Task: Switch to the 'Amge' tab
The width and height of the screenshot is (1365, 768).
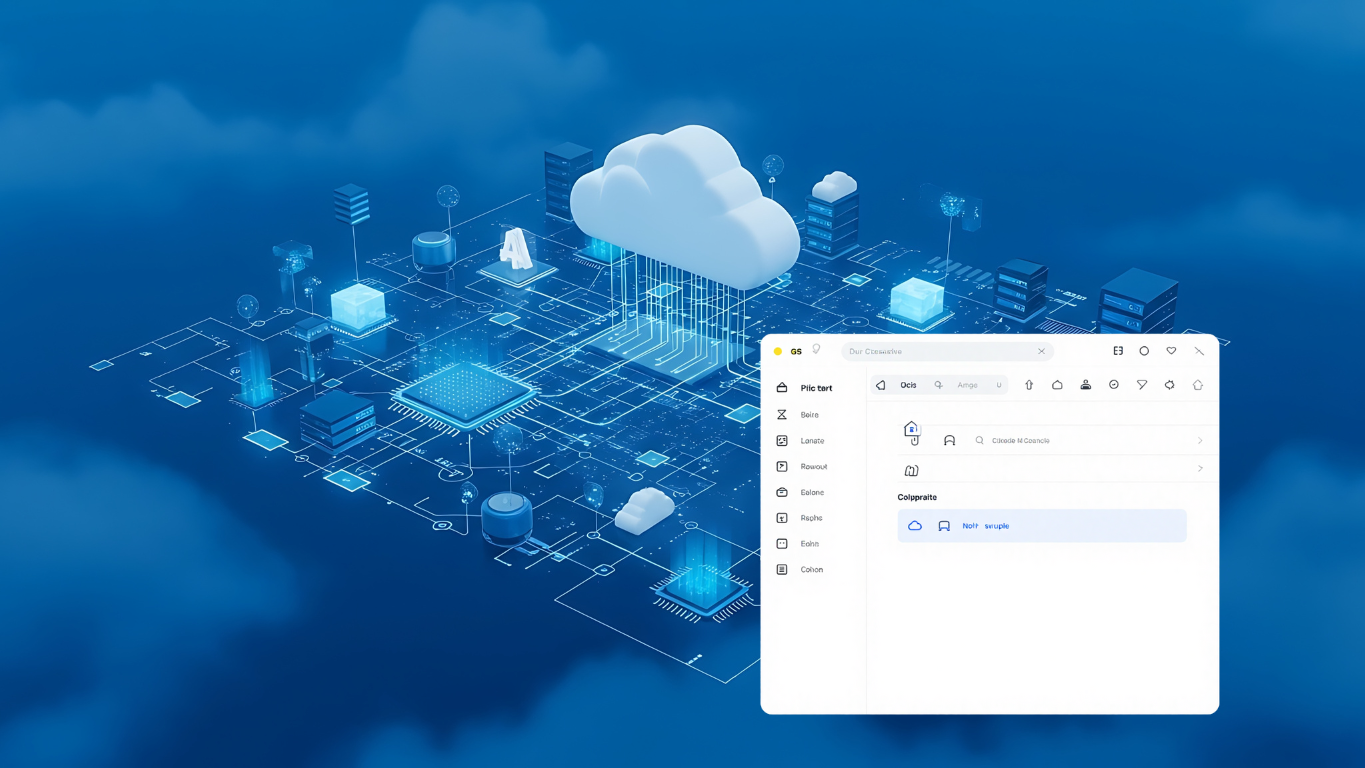Action: (967, 385)
